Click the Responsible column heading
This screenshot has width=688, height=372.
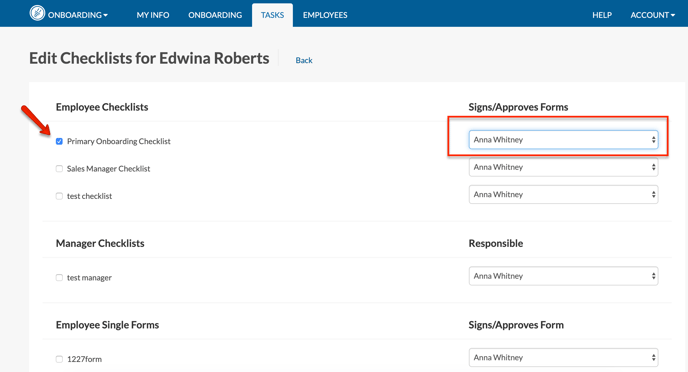coord(496,243)
